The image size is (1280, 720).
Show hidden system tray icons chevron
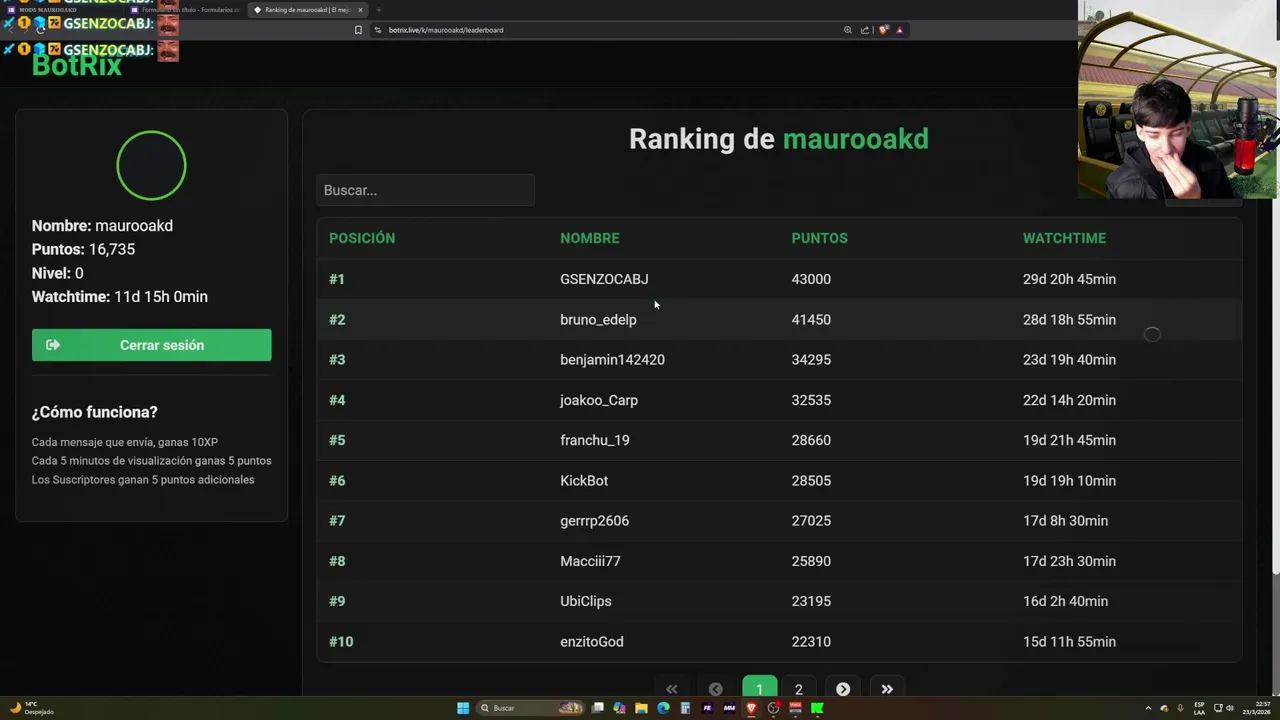point(1148,708)
